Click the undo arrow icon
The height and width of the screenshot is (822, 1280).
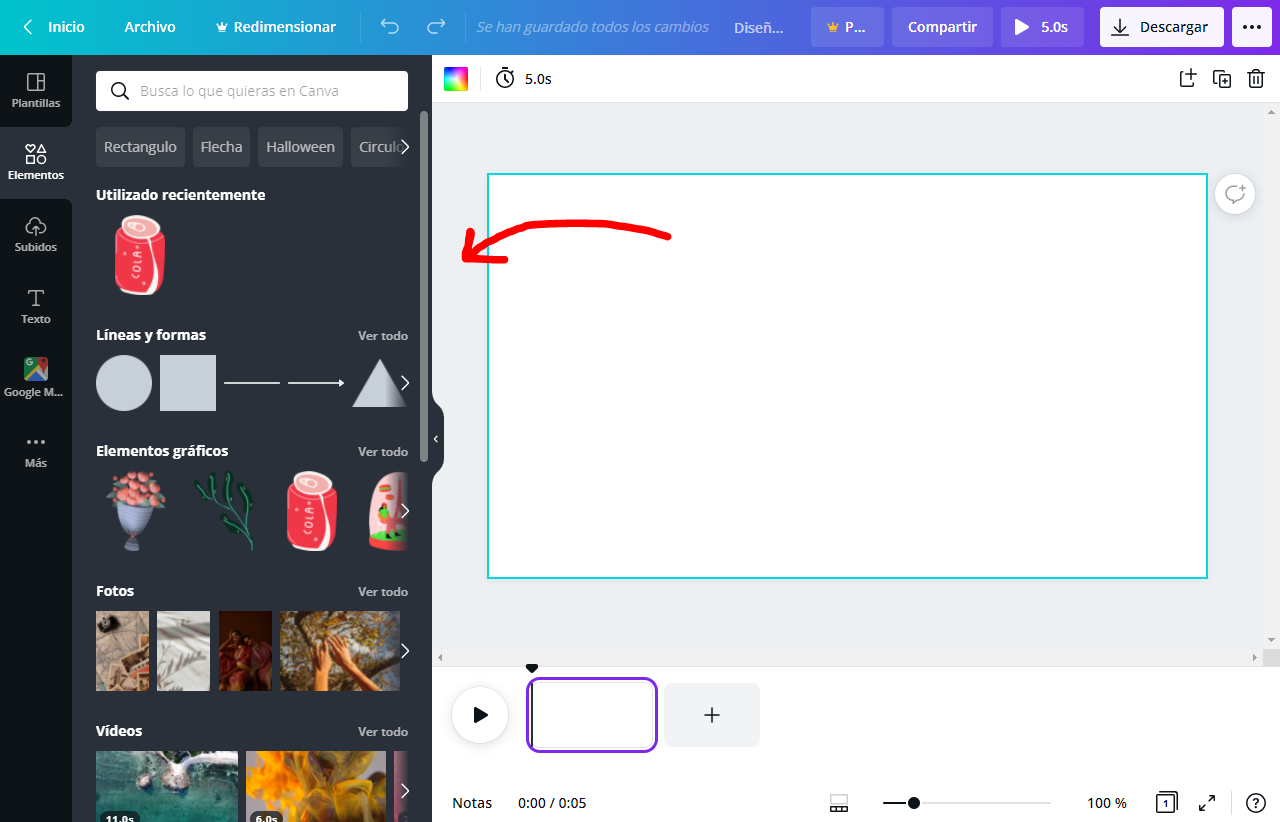(390, 27)
